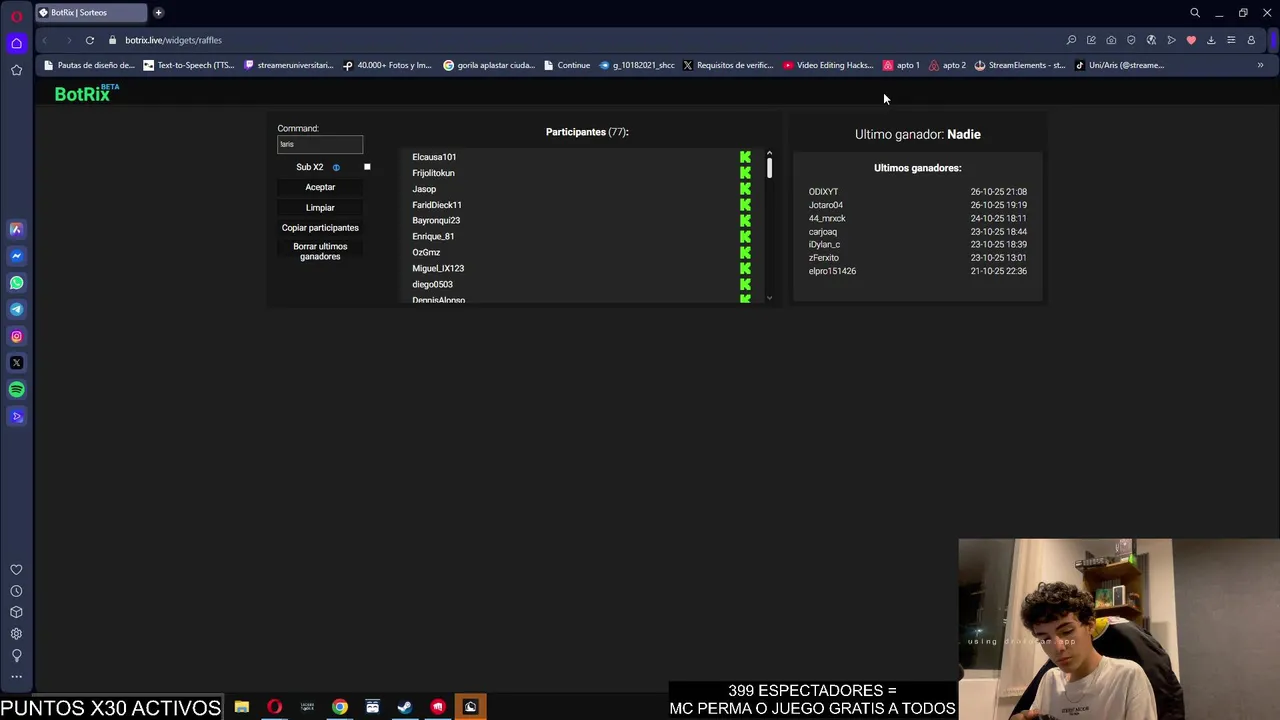
Task: Open the sidebar history clock icon
Action: tap(16, 591)
